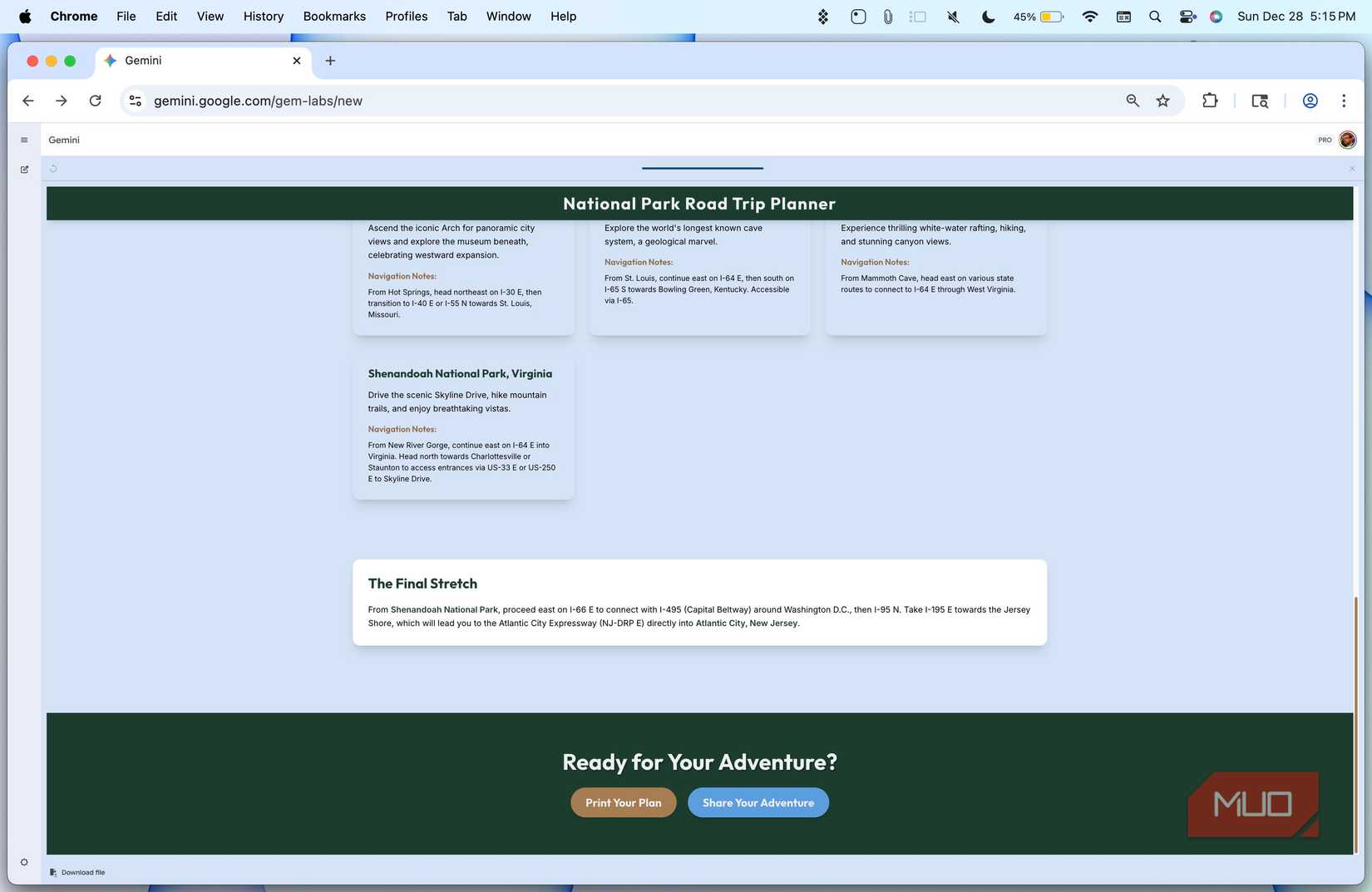Viewport: 1372px width, 892px height.
Task: Open the Chrome Extensions puzzle icon
Action: (1210, 101)
